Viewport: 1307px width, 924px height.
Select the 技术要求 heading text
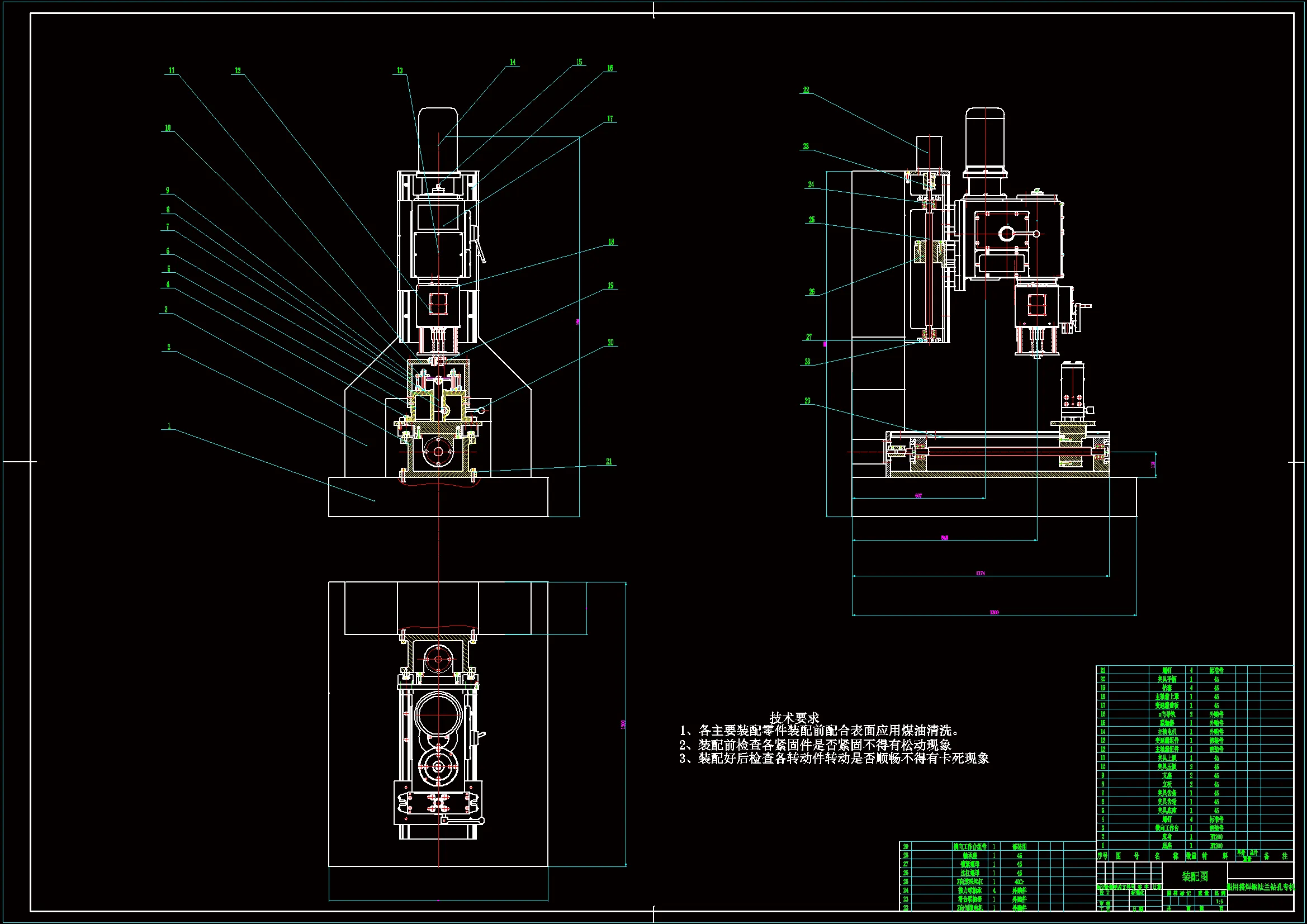pos(794,717)
